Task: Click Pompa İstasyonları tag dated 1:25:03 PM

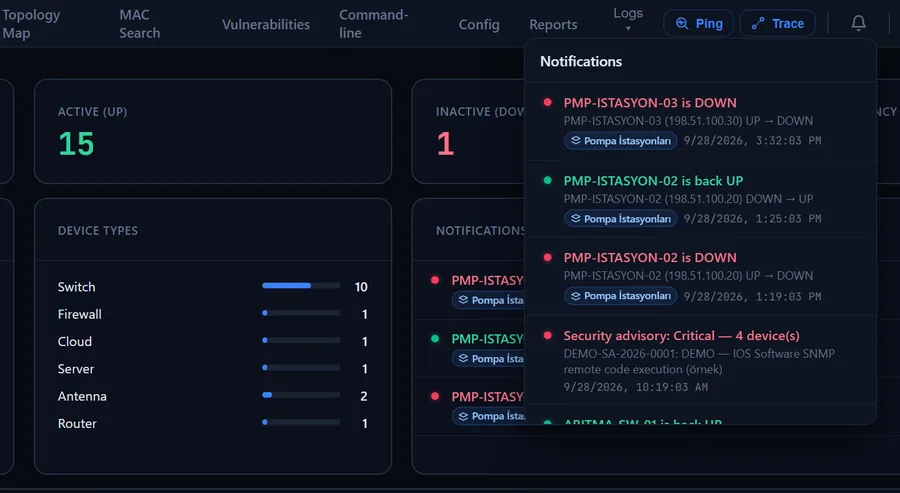Action: 620,219
